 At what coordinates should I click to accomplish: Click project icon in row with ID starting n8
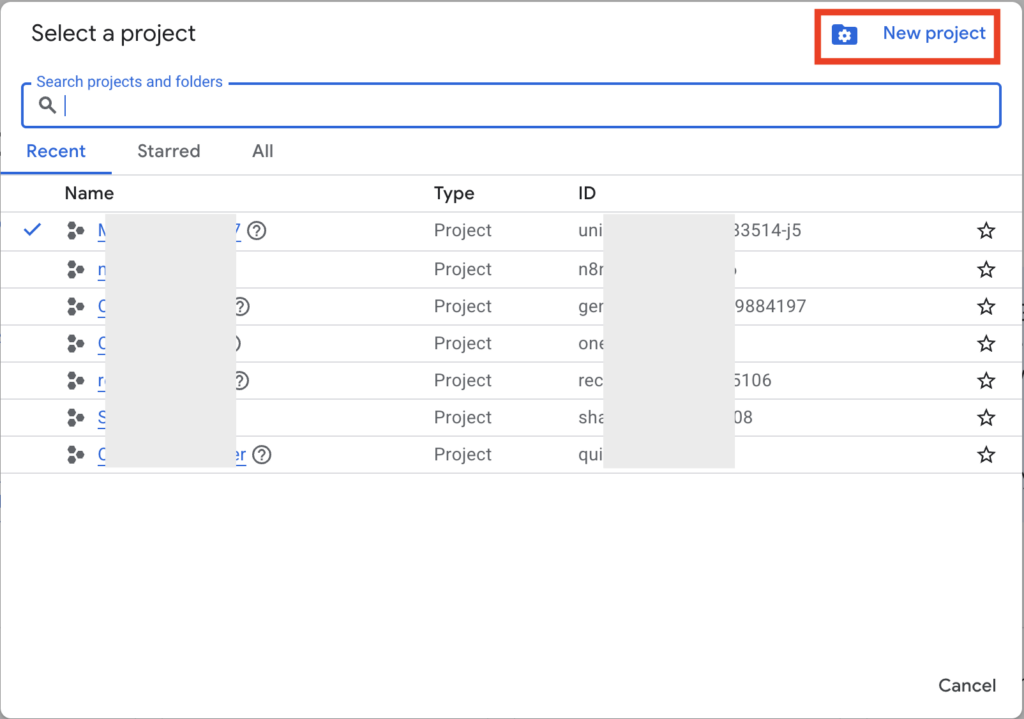click(x=76, y=269)
